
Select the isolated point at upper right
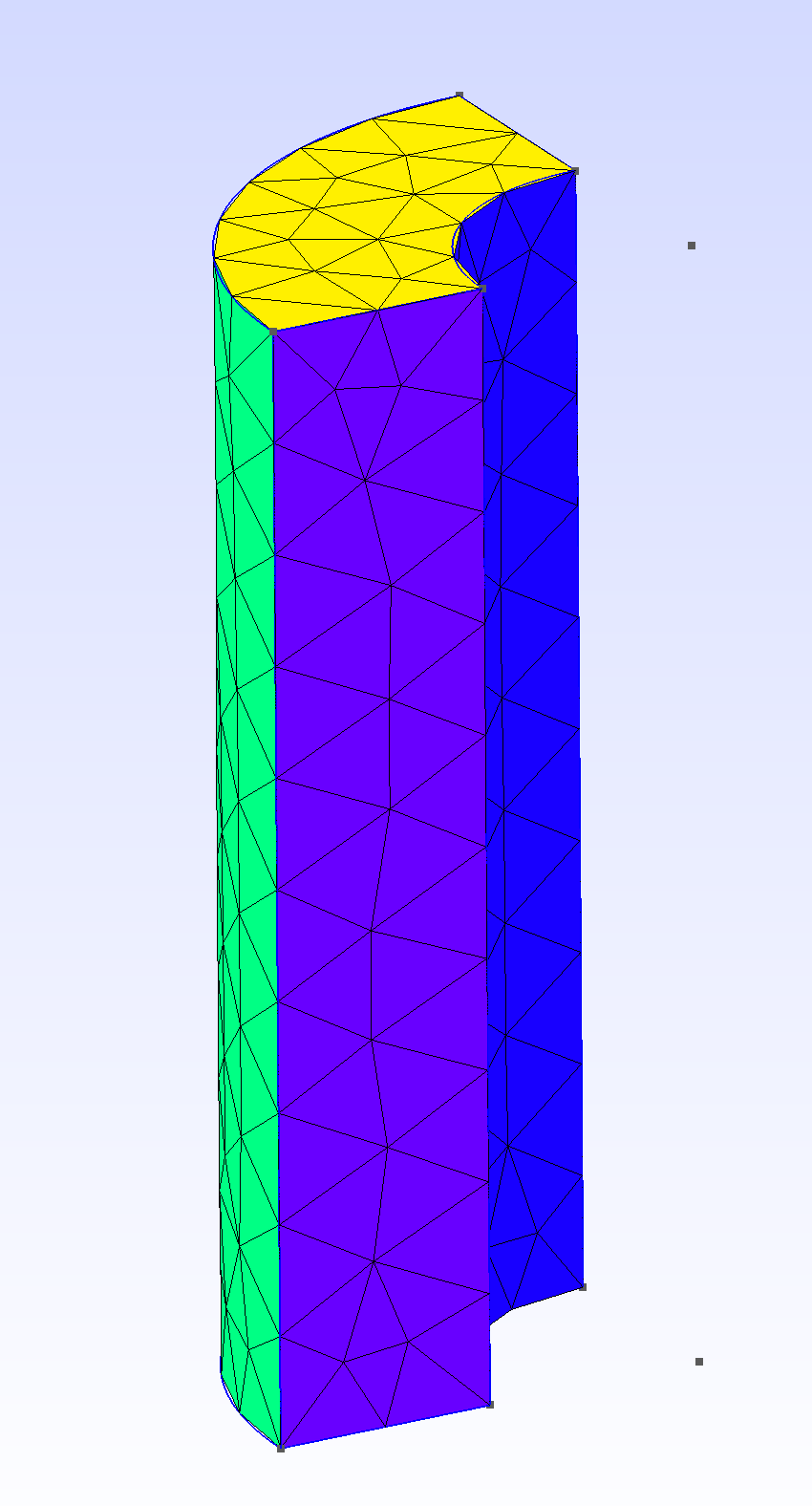click(x=692, y=246)
